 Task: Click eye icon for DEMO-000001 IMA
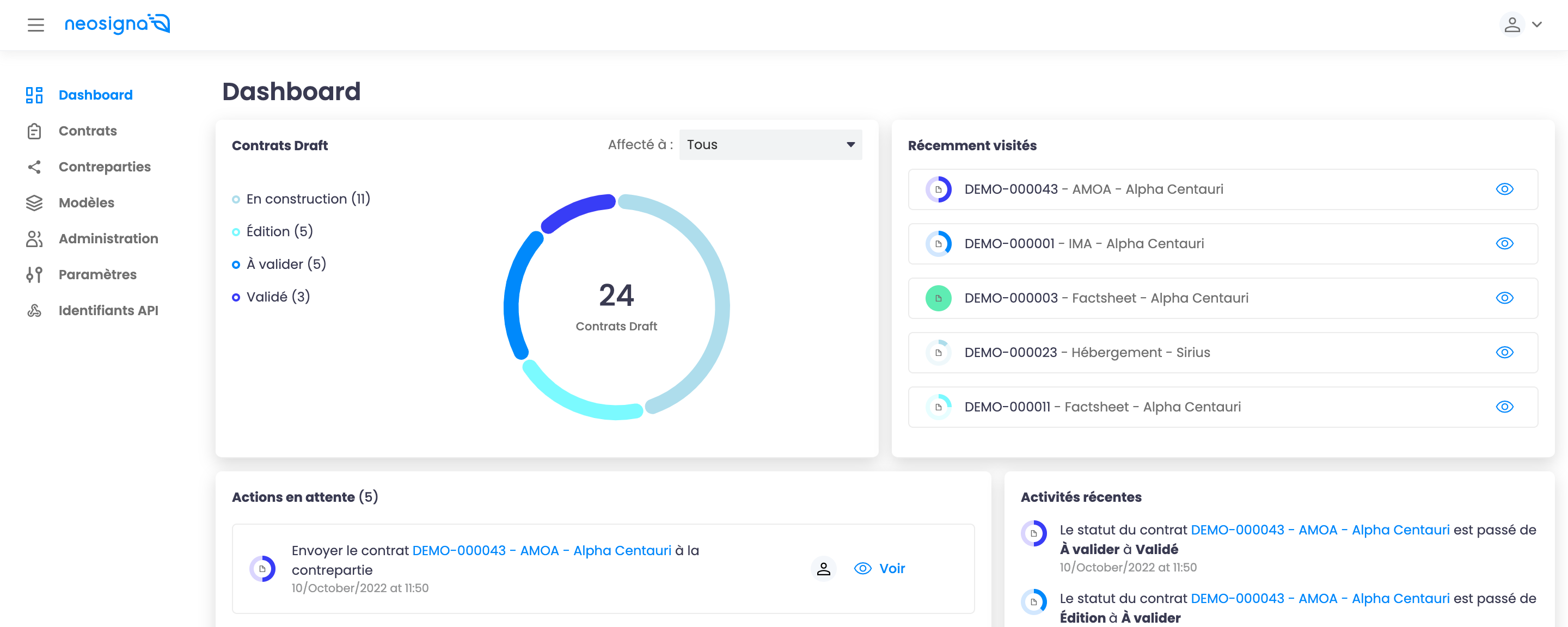coord(1504,243)
